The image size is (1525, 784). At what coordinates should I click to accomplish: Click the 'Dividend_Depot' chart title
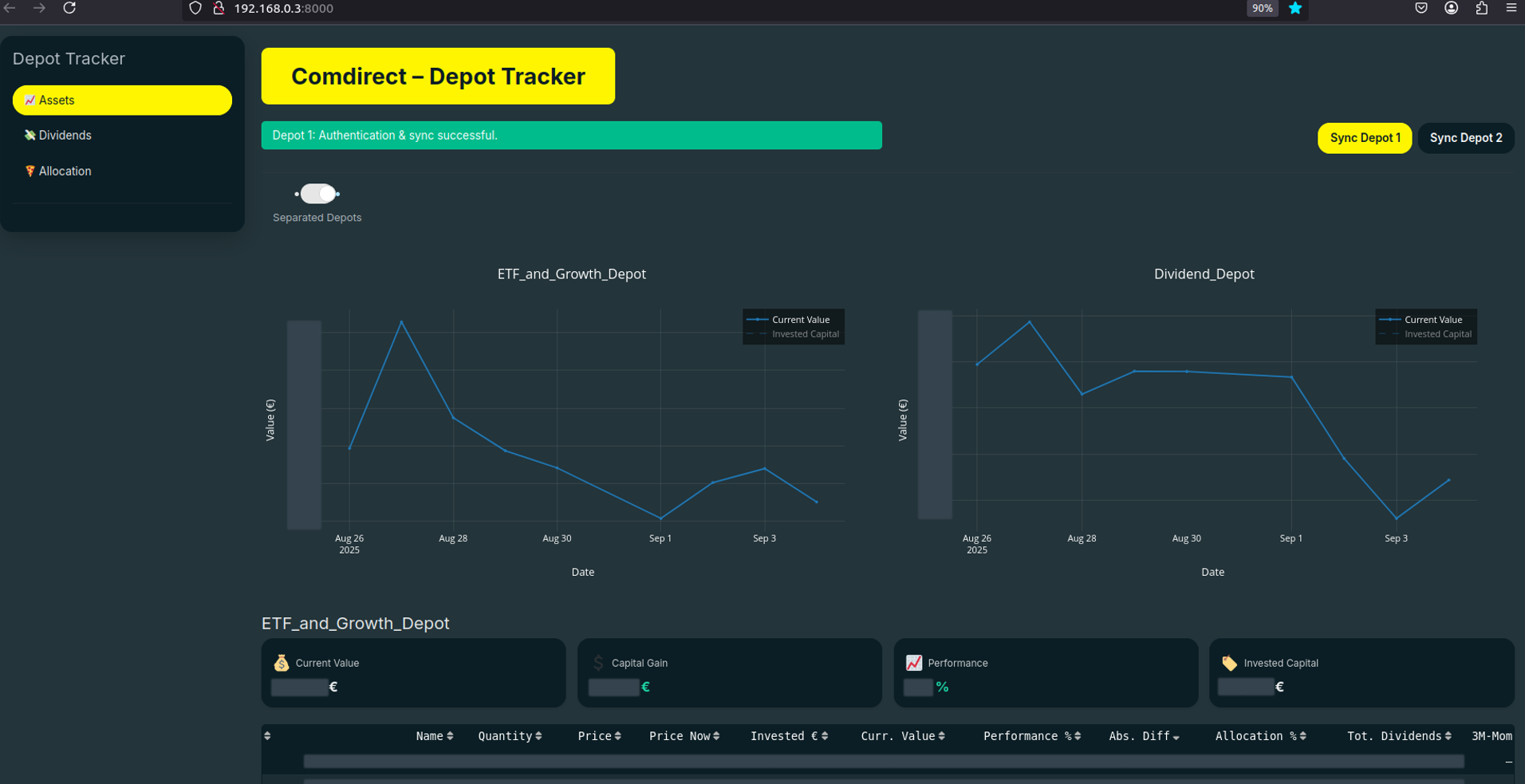[x=1204, y=274]
